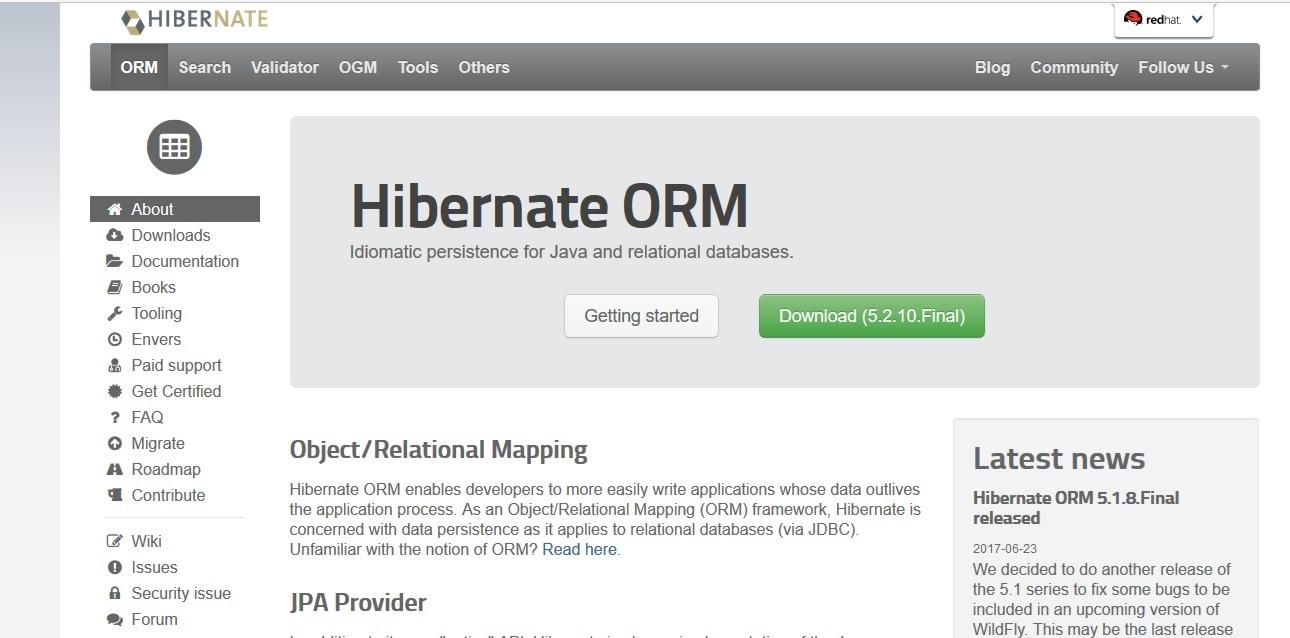Click the lock icon beside Security issue
1290x638 pixels.
(x=114, y=593)
